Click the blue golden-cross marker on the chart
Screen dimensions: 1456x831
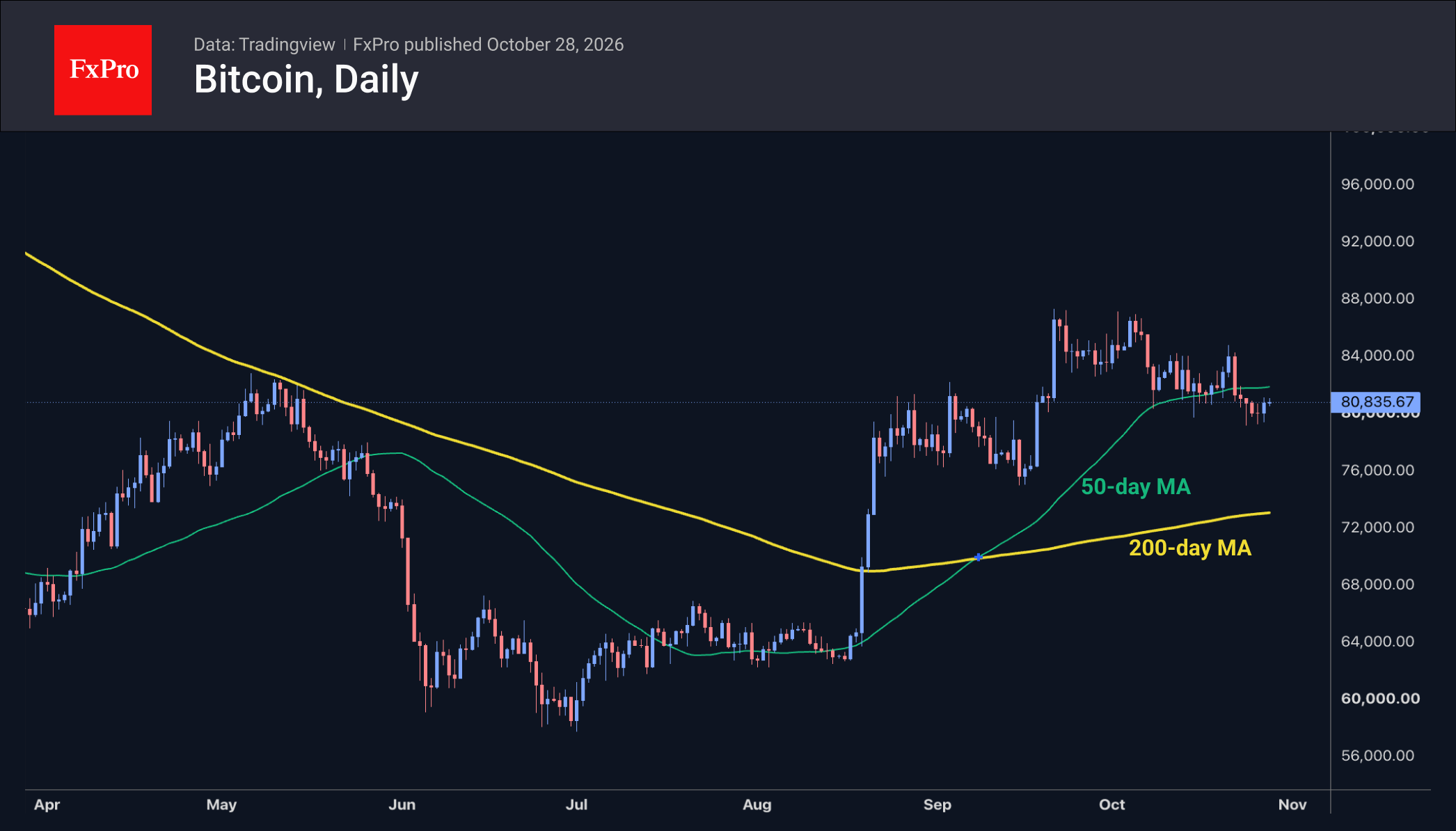click(x=979, y=557)
